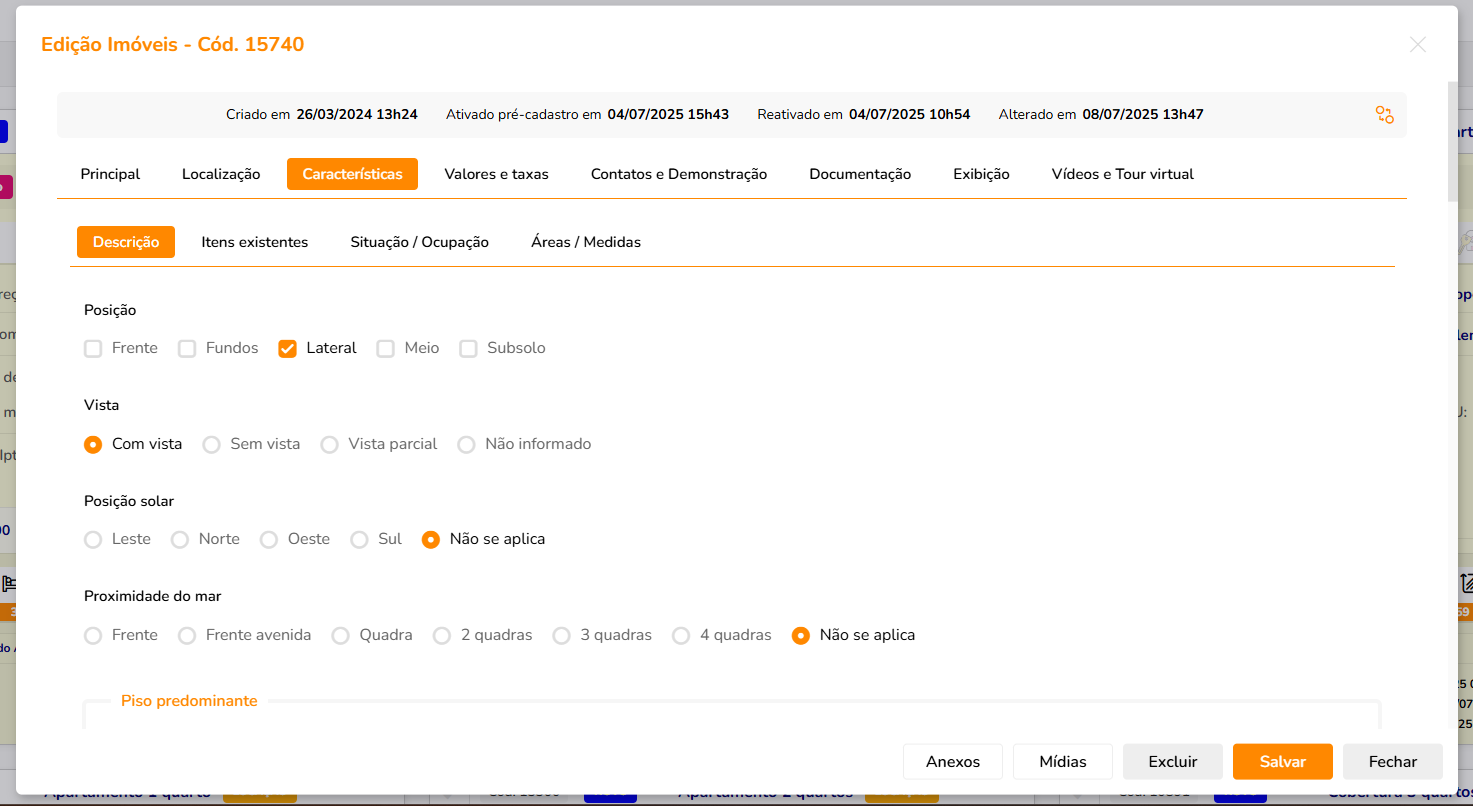Select the Vista parcial radio option

[329, 445]
